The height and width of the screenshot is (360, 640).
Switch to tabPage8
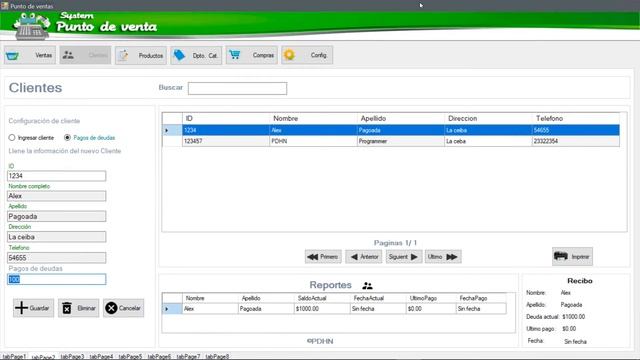pyautogui.click(x=217, y=357)
